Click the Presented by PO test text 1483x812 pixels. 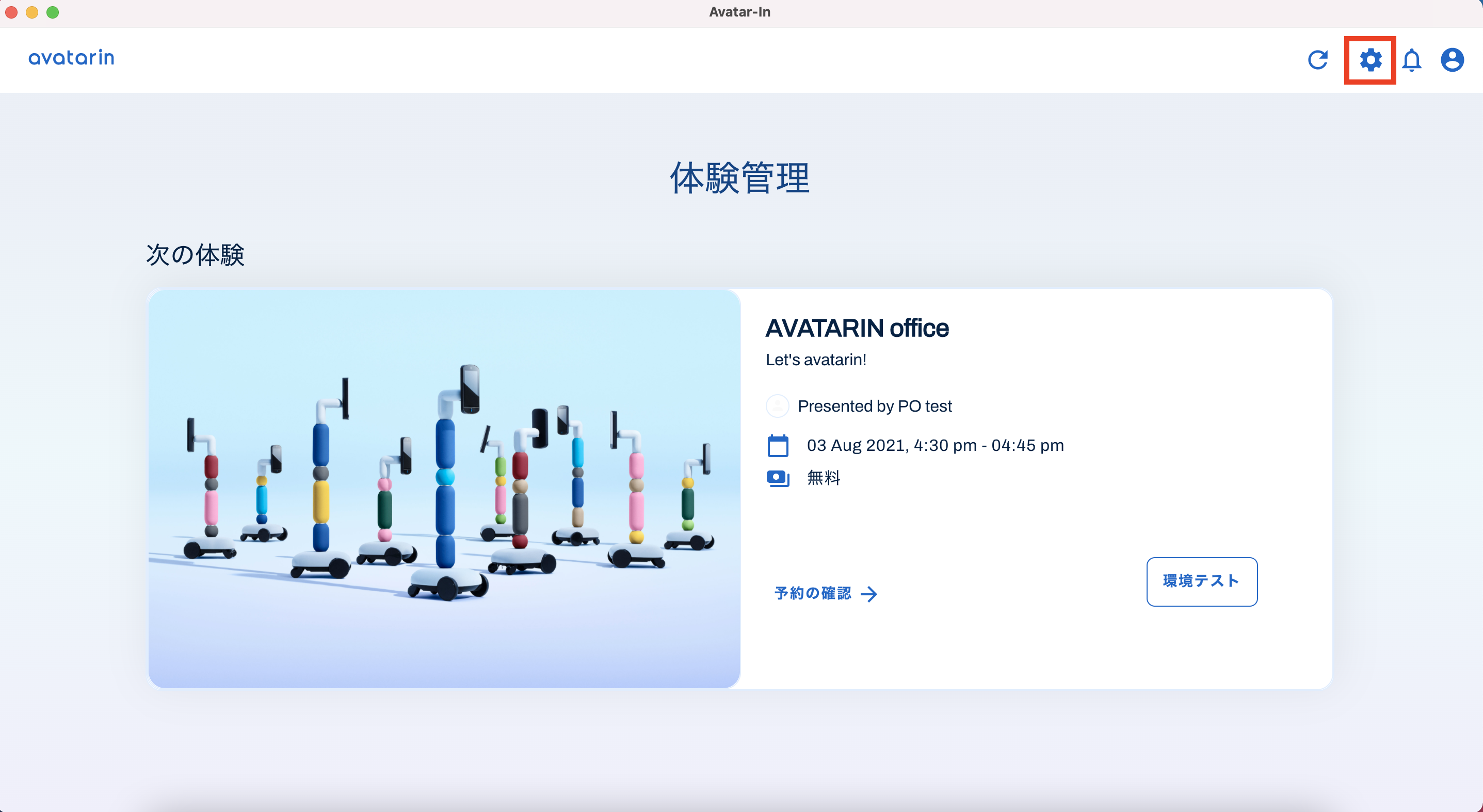875,407
